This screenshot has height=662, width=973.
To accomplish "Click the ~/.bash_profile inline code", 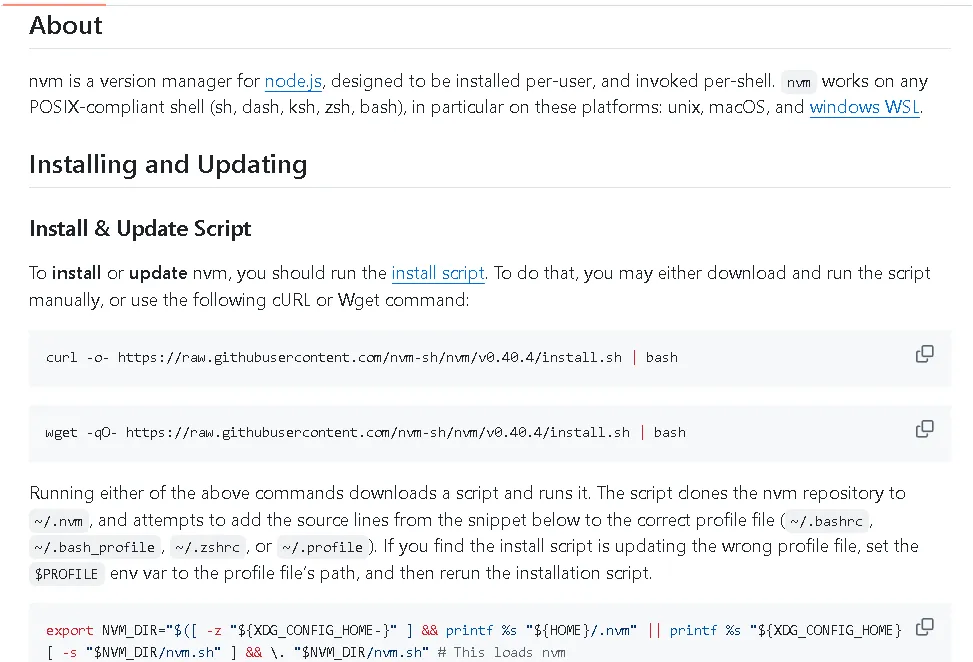I will (94, 547).
